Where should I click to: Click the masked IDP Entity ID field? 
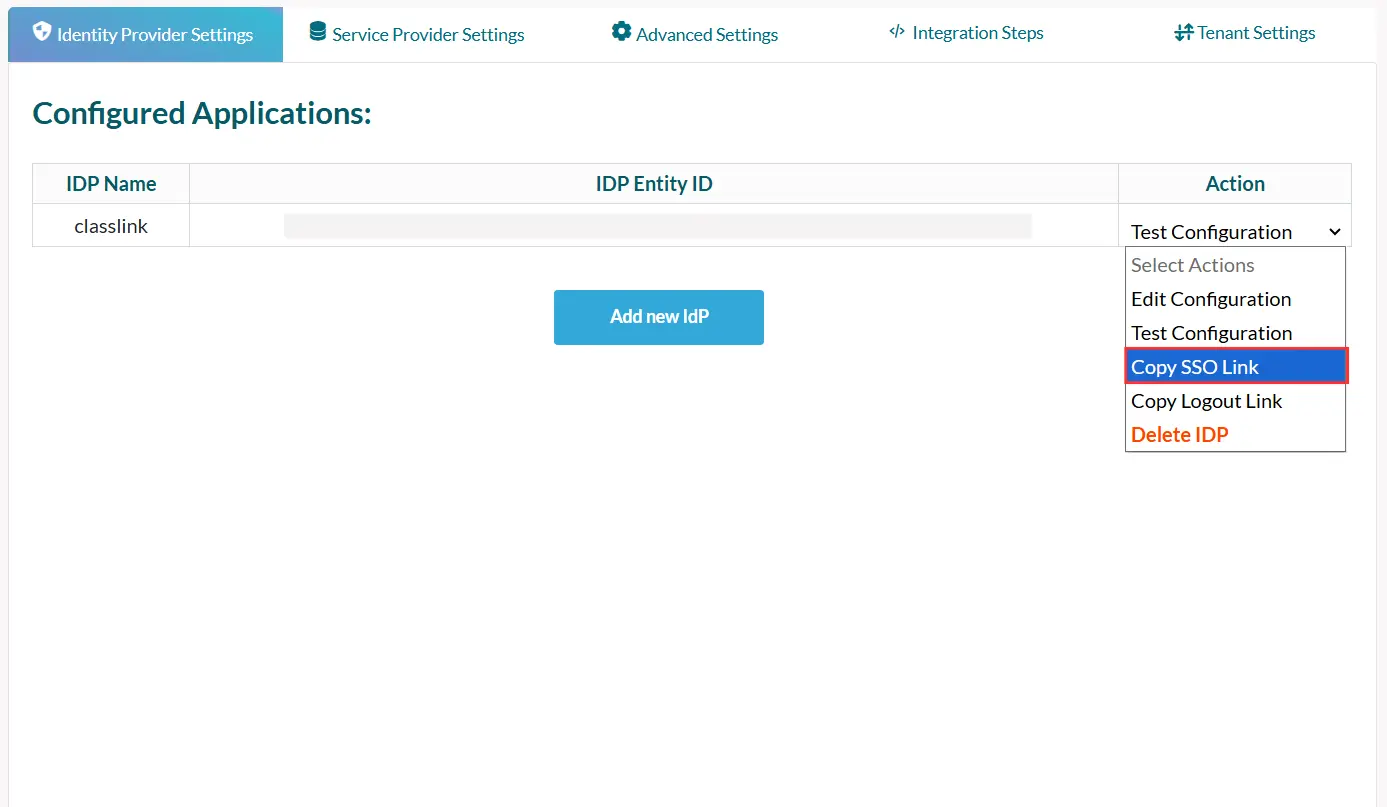(658, 225)
